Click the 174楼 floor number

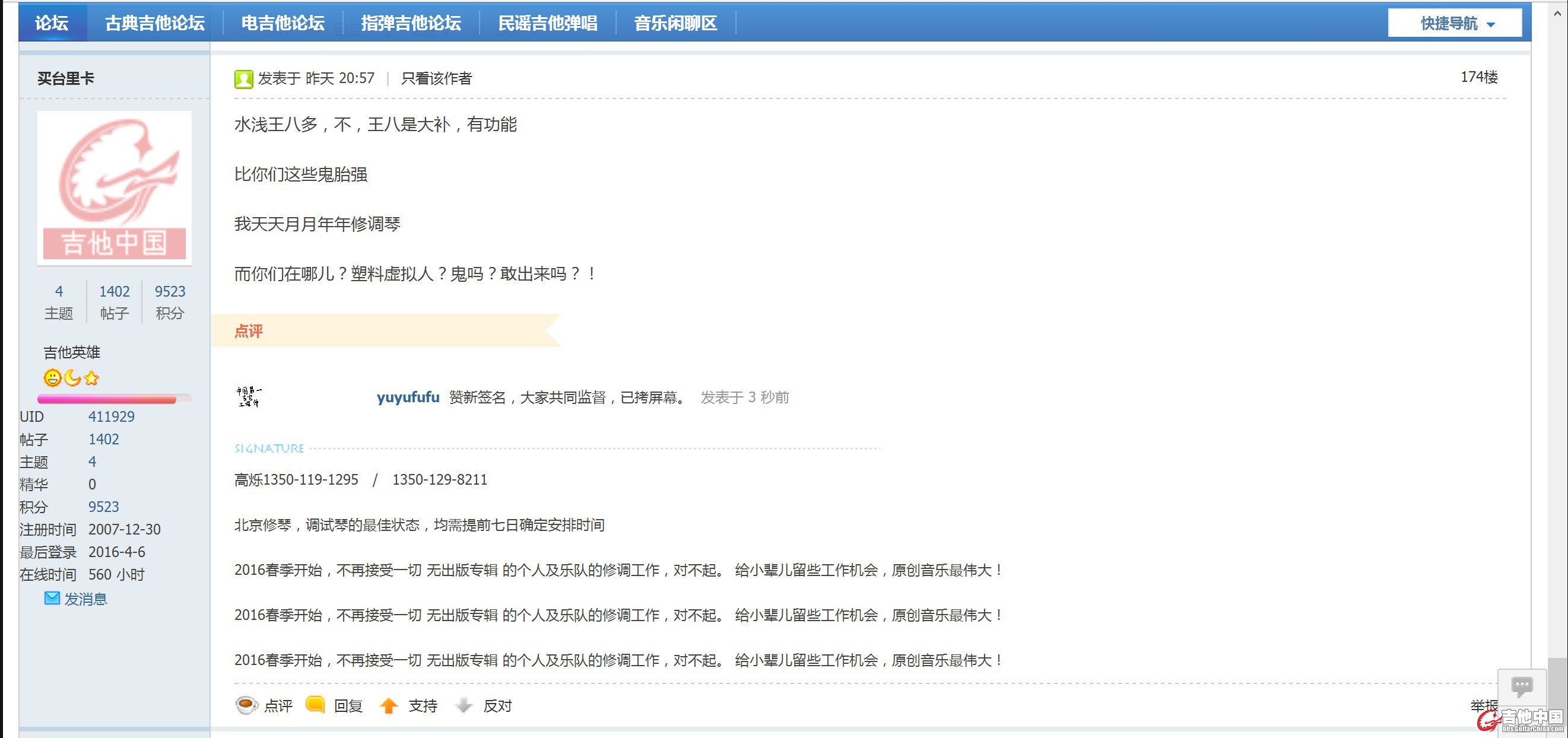click(1478, 77)
